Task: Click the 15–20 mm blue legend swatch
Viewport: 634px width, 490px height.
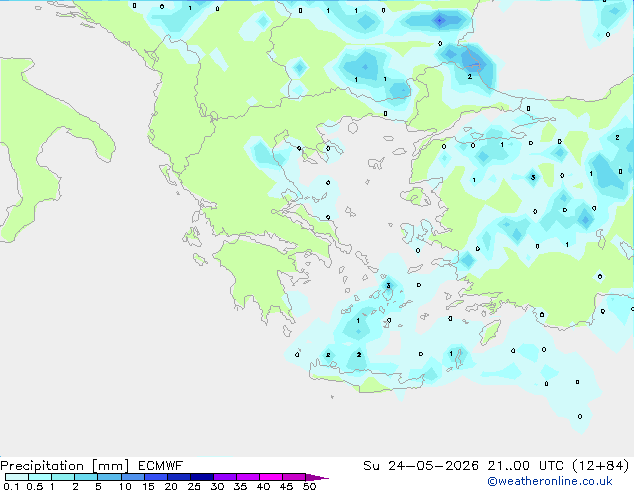Action: 156,477
